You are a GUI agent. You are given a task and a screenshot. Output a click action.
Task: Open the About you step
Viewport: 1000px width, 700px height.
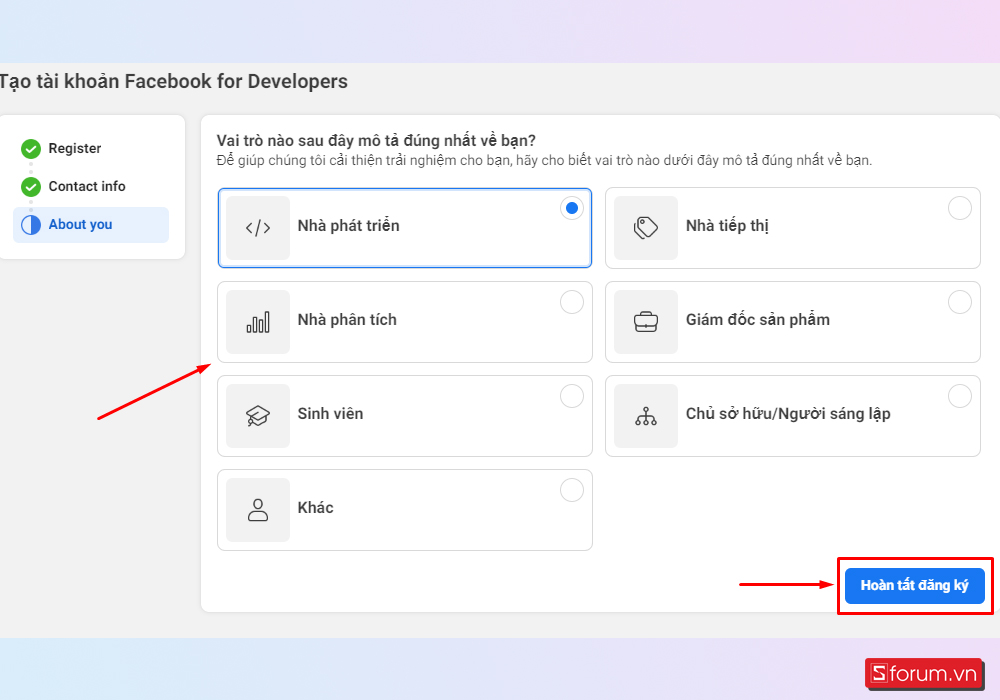point(81,225)
